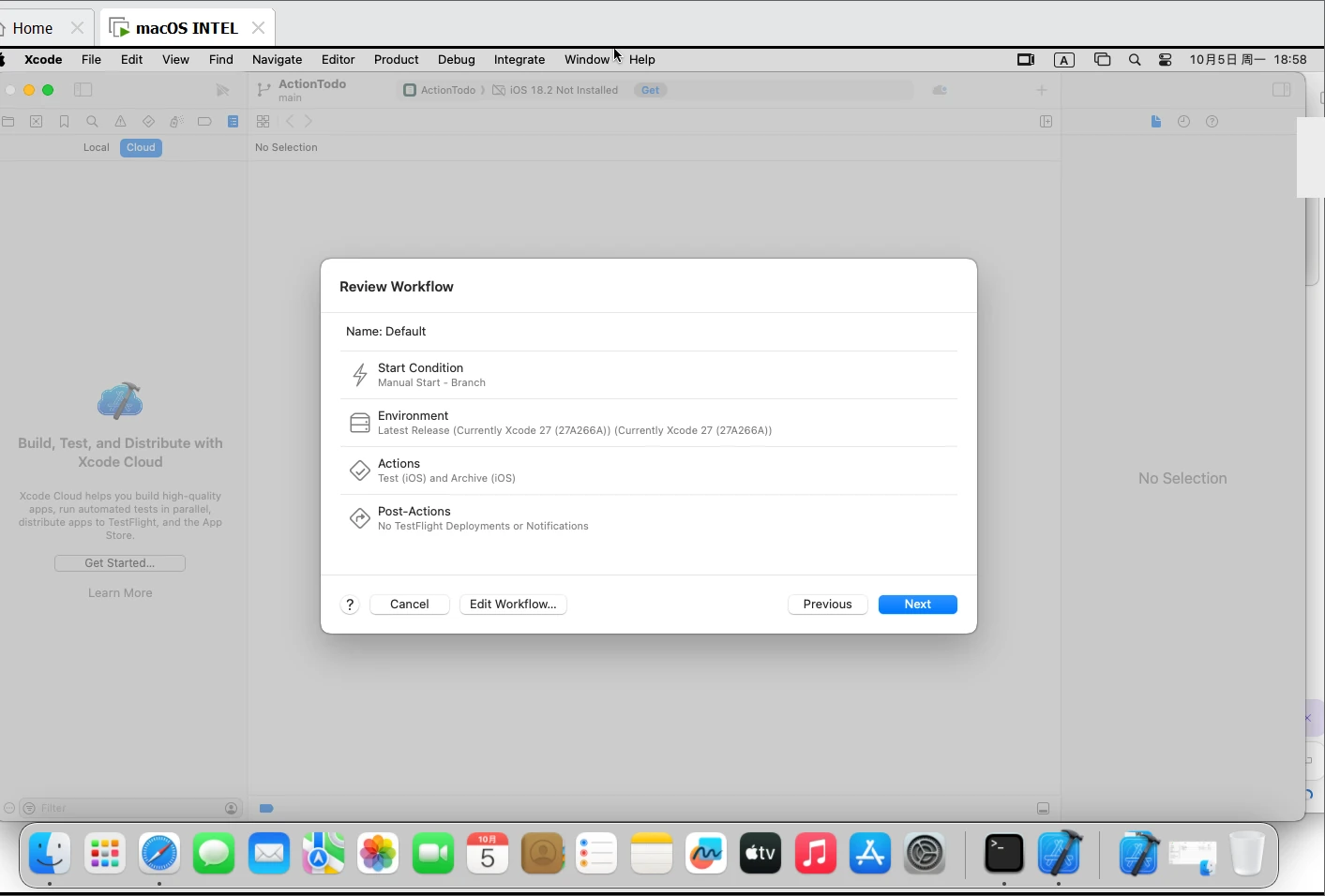
Task: Open the issue navigator warning icon
Action: click(x=120, y=122)
